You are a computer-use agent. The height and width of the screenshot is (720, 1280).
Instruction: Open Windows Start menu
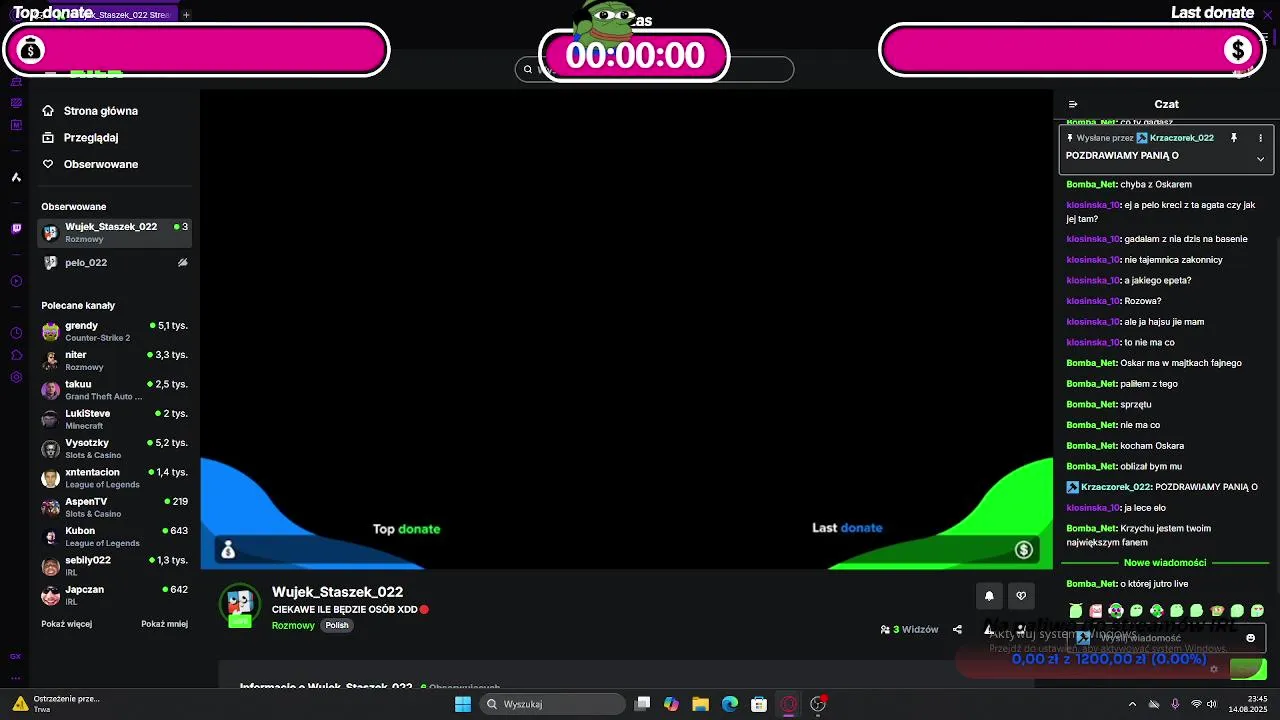(x=463, y=704)
